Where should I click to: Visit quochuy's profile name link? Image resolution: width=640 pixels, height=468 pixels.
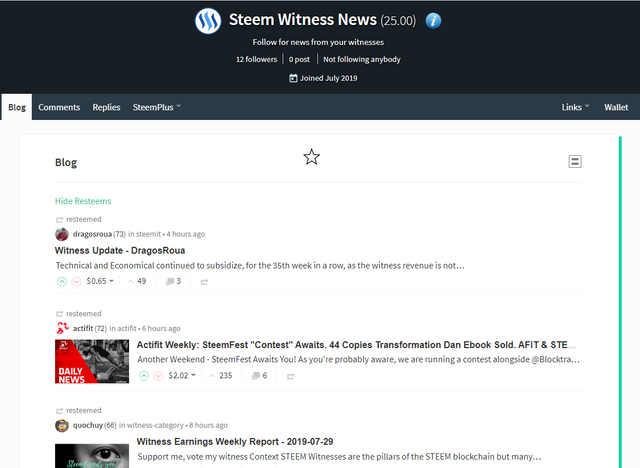(88, 425)
